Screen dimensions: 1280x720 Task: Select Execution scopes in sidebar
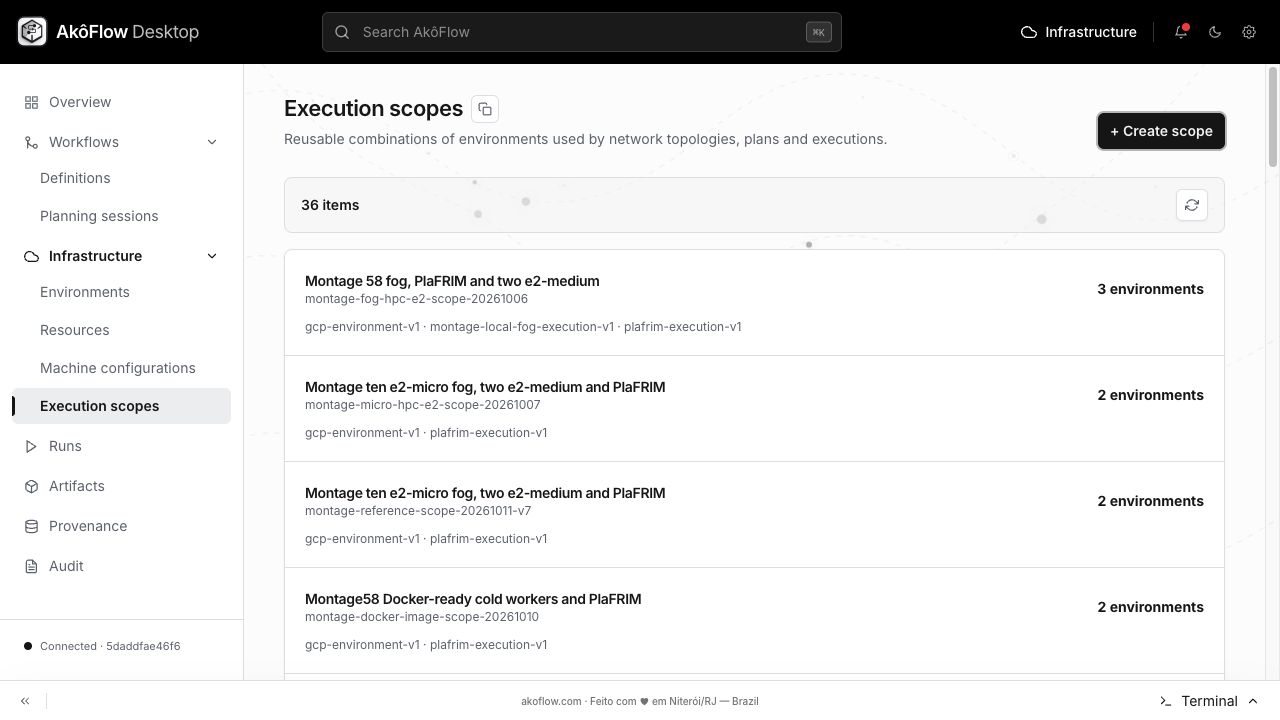tap(121, 406)
